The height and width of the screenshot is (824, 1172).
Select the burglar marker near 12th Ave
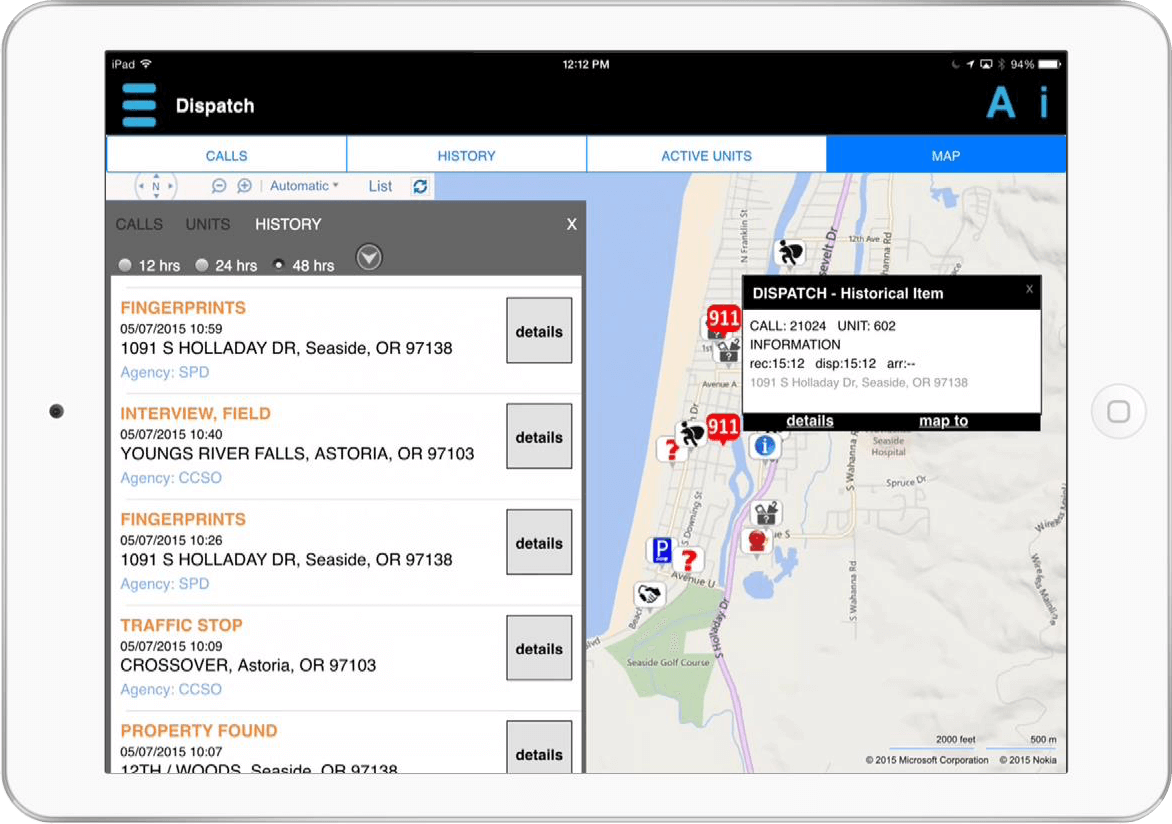point(789,253)
